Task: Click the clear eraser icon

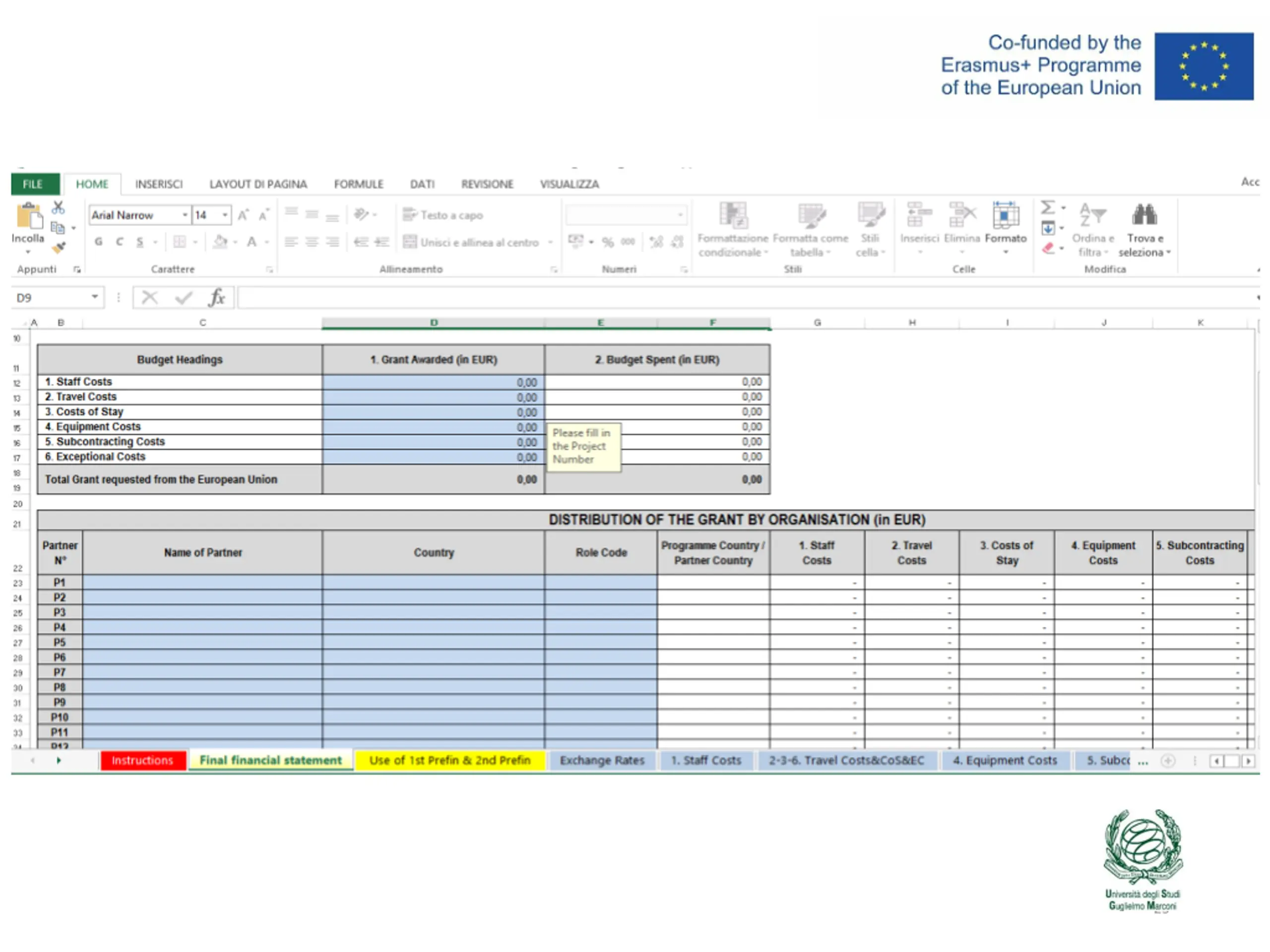Action: click(x=1048, y=248)
